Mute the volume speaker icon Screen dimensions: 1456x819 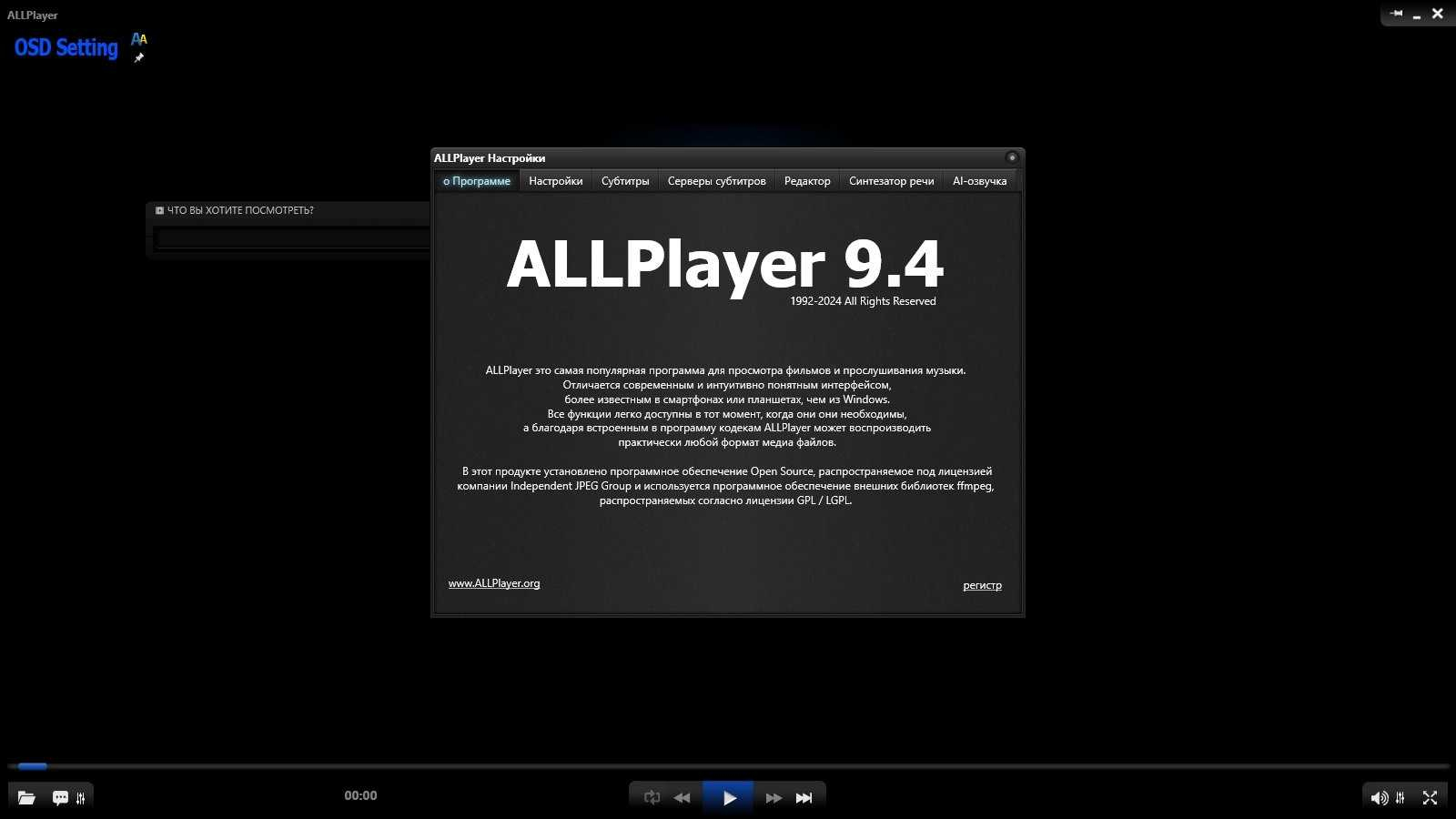point(1380,798)
